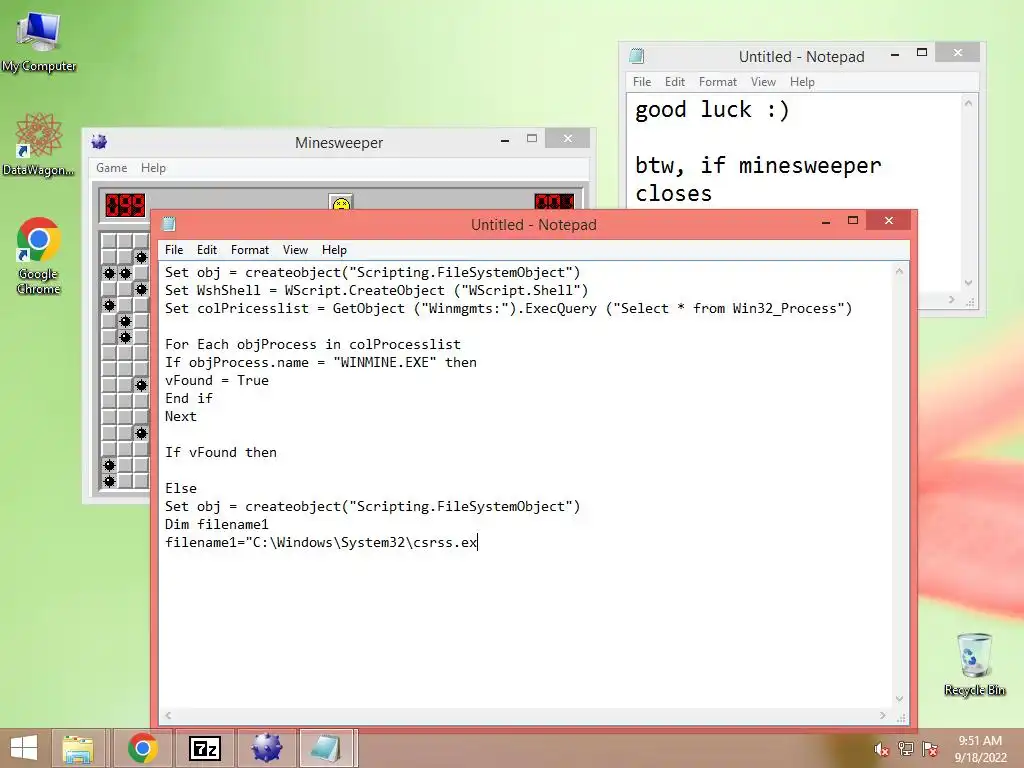This screenshot has height=768, width=1024.
Task: Click the Minesweeper window title icon
Action: pyautogui.click(x=99, y=142)
